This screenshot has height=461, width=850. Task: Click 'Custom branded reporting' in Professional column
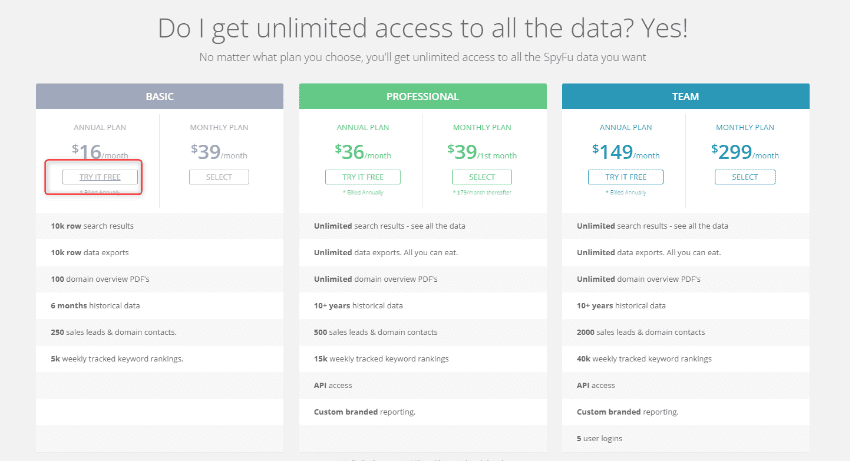(364, 411)
